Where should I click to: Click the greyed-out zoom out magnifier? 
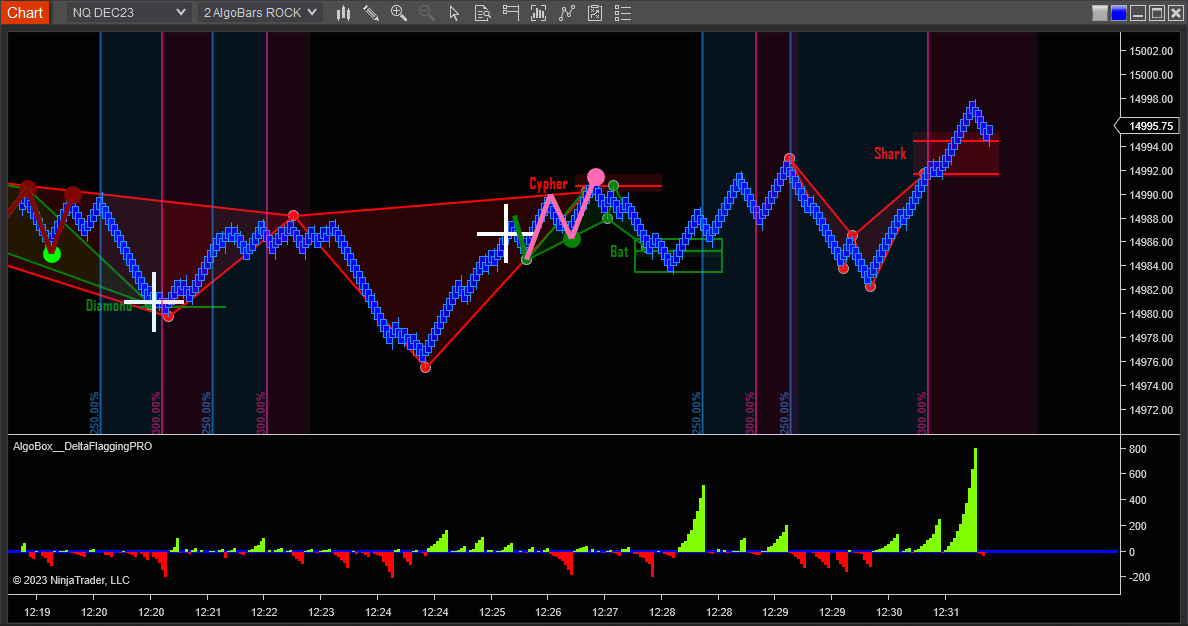427,12
